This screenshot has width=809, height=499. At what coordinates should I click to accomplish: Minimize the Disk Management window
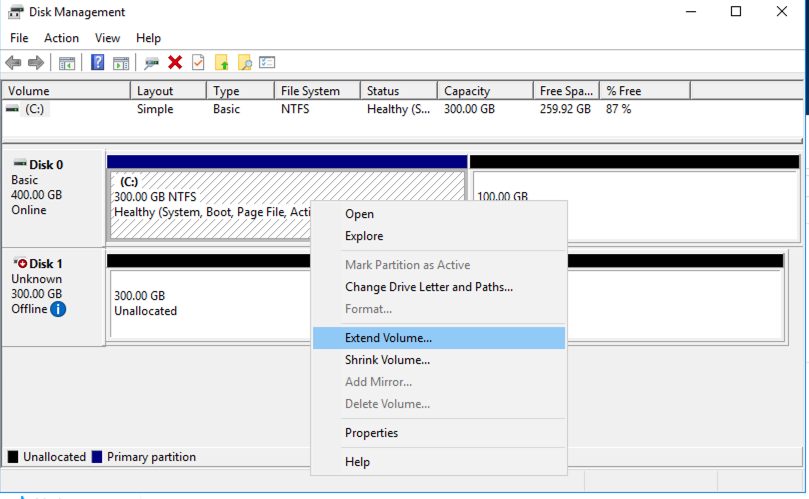tap(691, 11)
